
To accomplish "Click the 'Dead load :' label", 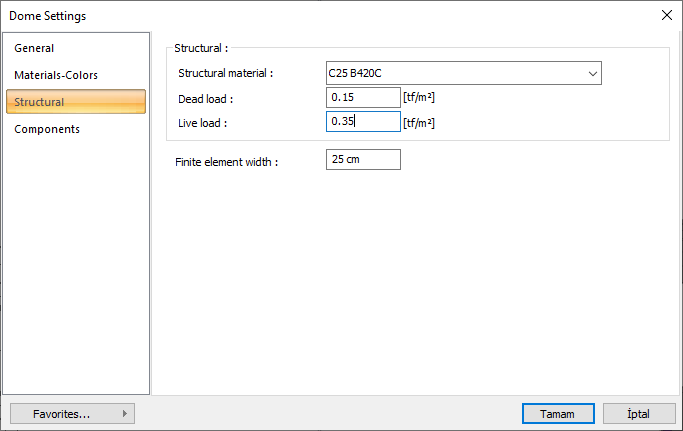I will (205, 99).
